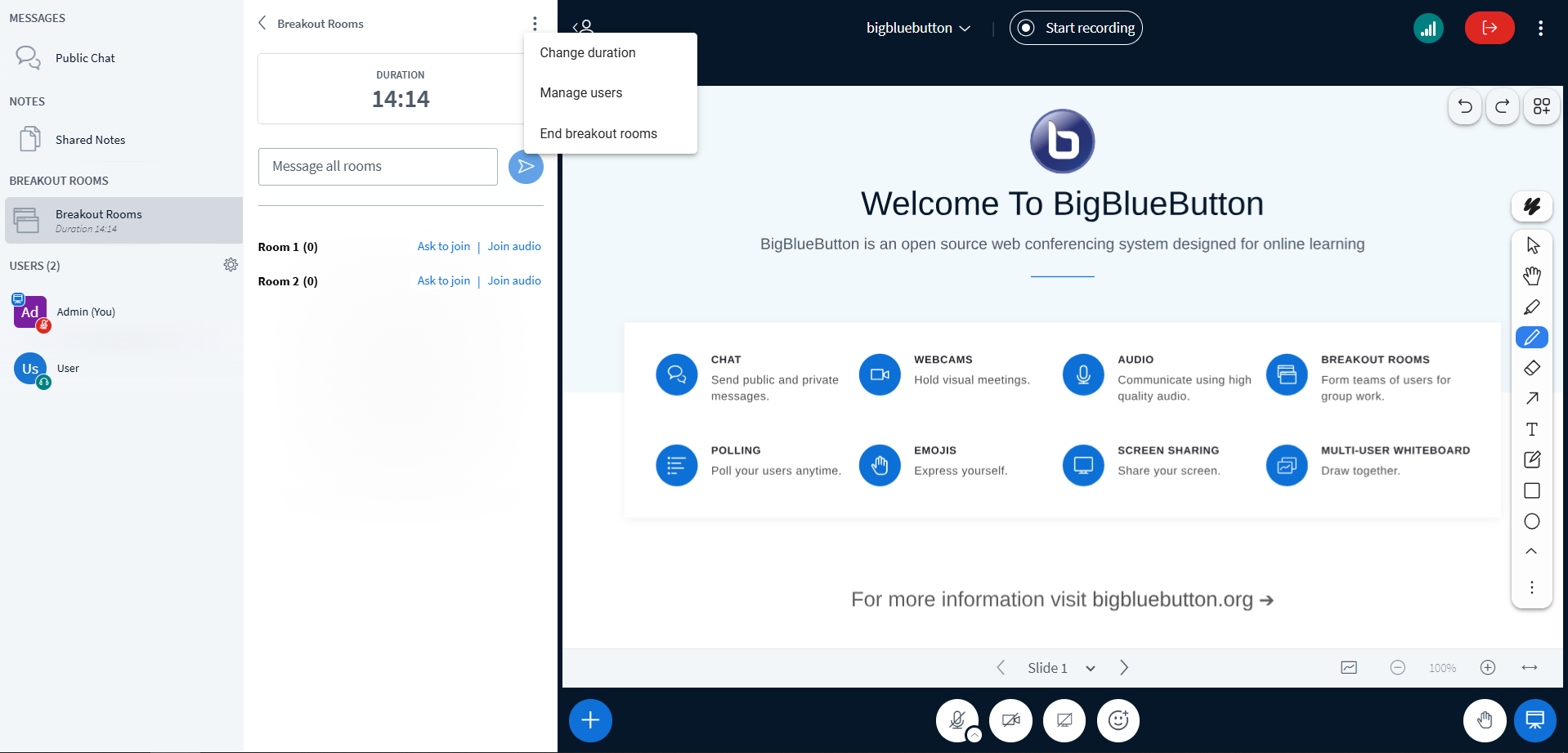
Task: Join audio for Room 1
Action: pos(514,246)
